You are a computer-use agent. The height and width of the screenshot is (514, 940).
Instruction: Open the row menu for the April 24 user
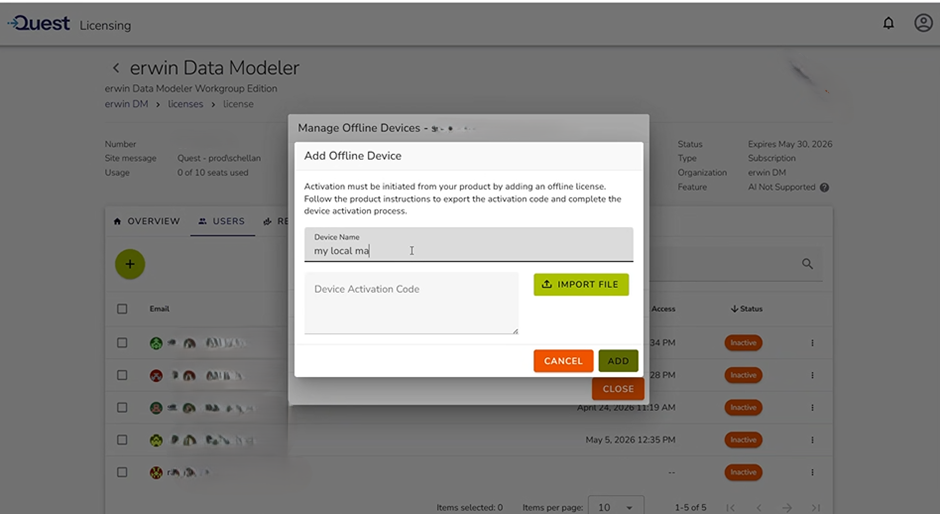coord(812,408)
